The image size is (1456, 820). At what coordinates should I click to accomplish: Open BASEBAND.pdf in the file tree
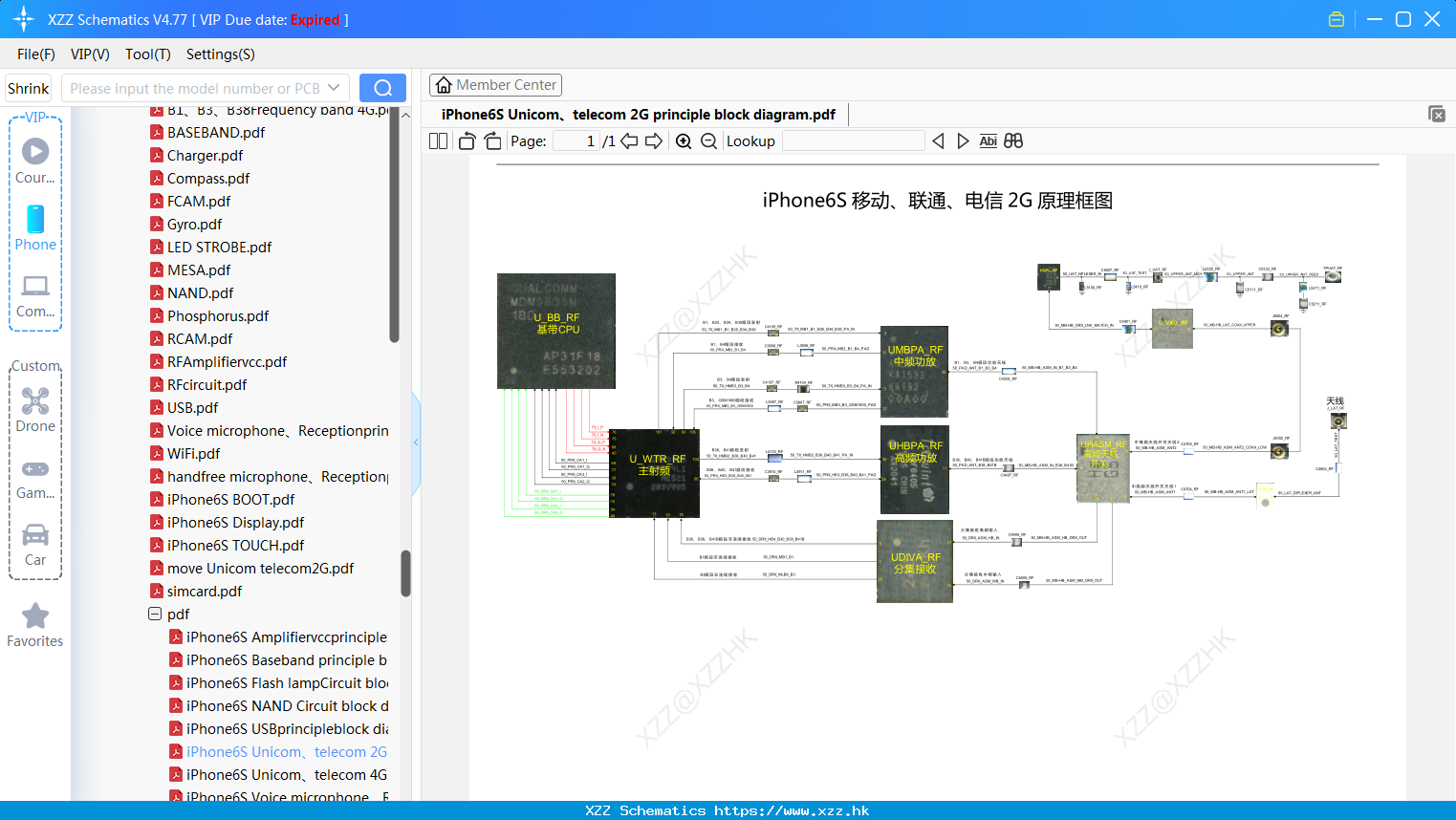[x=216, y=133]
